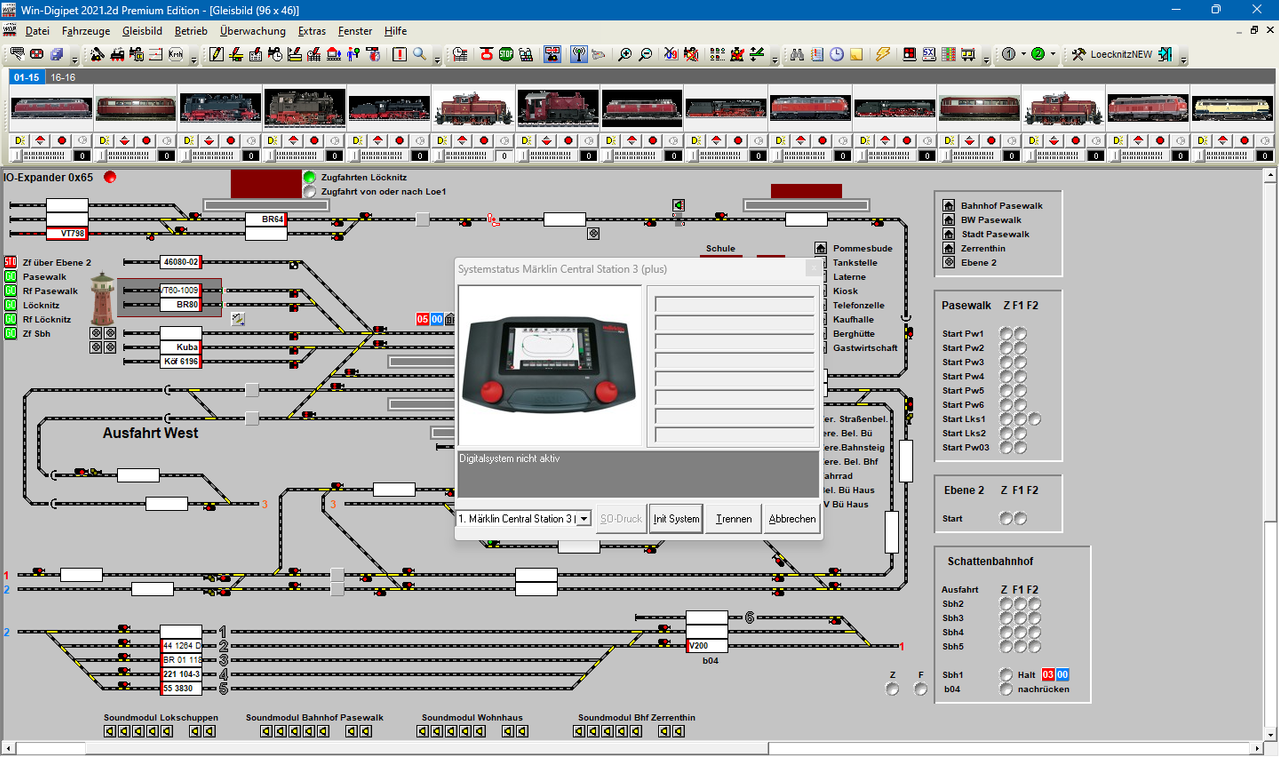Click the speed slider of the first locomotive
Screen dimensions: 1279x757
(41, 155)
